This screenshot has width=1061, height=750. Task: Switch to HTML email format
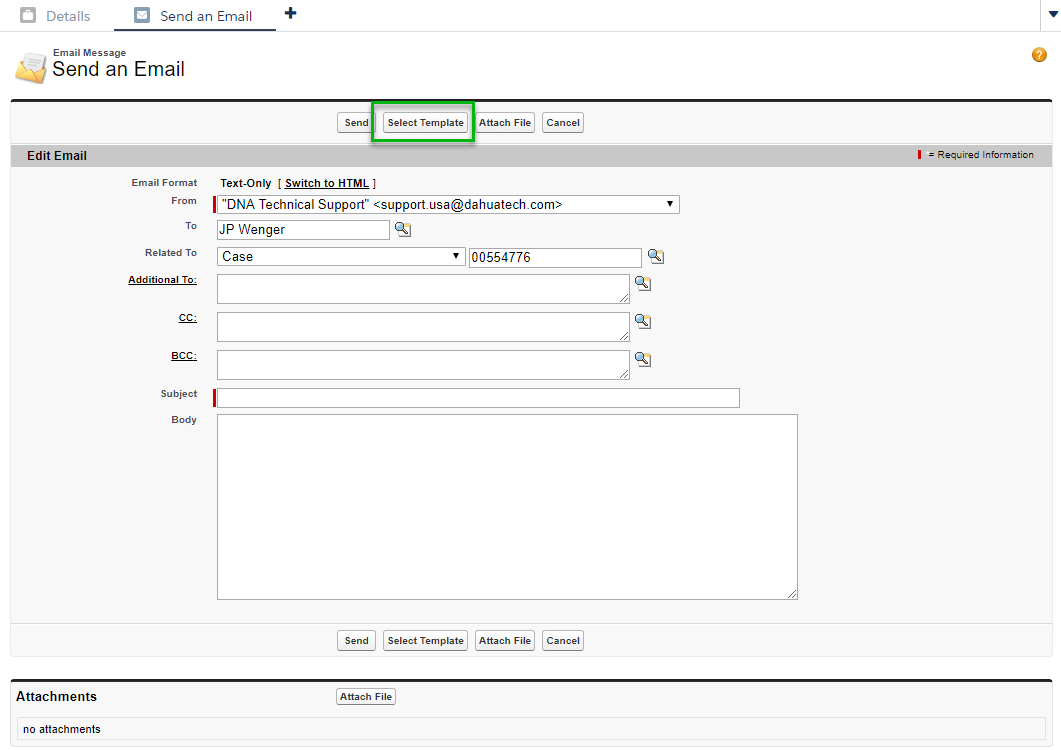pos(327,183)
